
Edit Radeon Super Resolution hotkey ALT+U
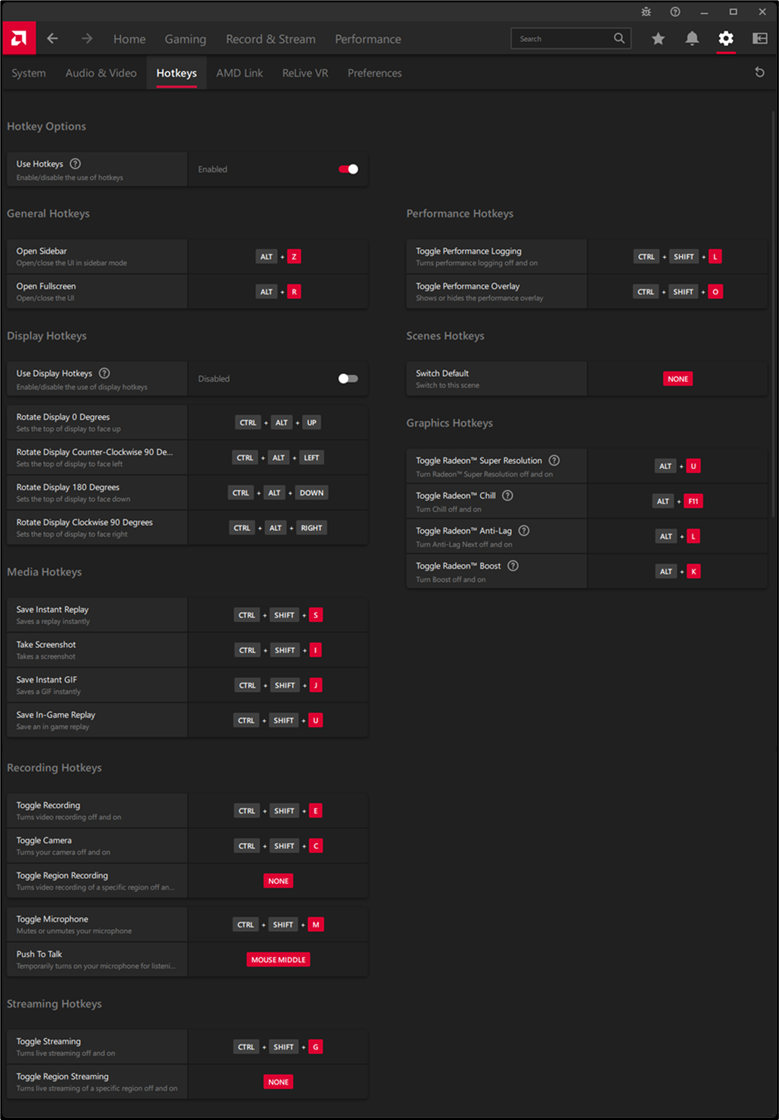coord(678,466)
